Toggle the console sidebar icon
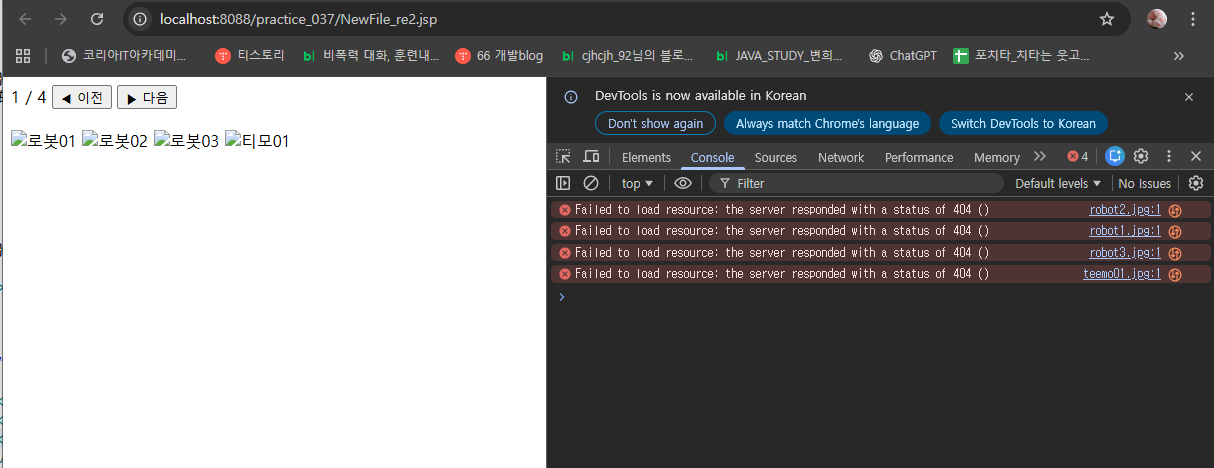Image resolution: width=1214 pixels, height=468 pixels. pos(564,183)
